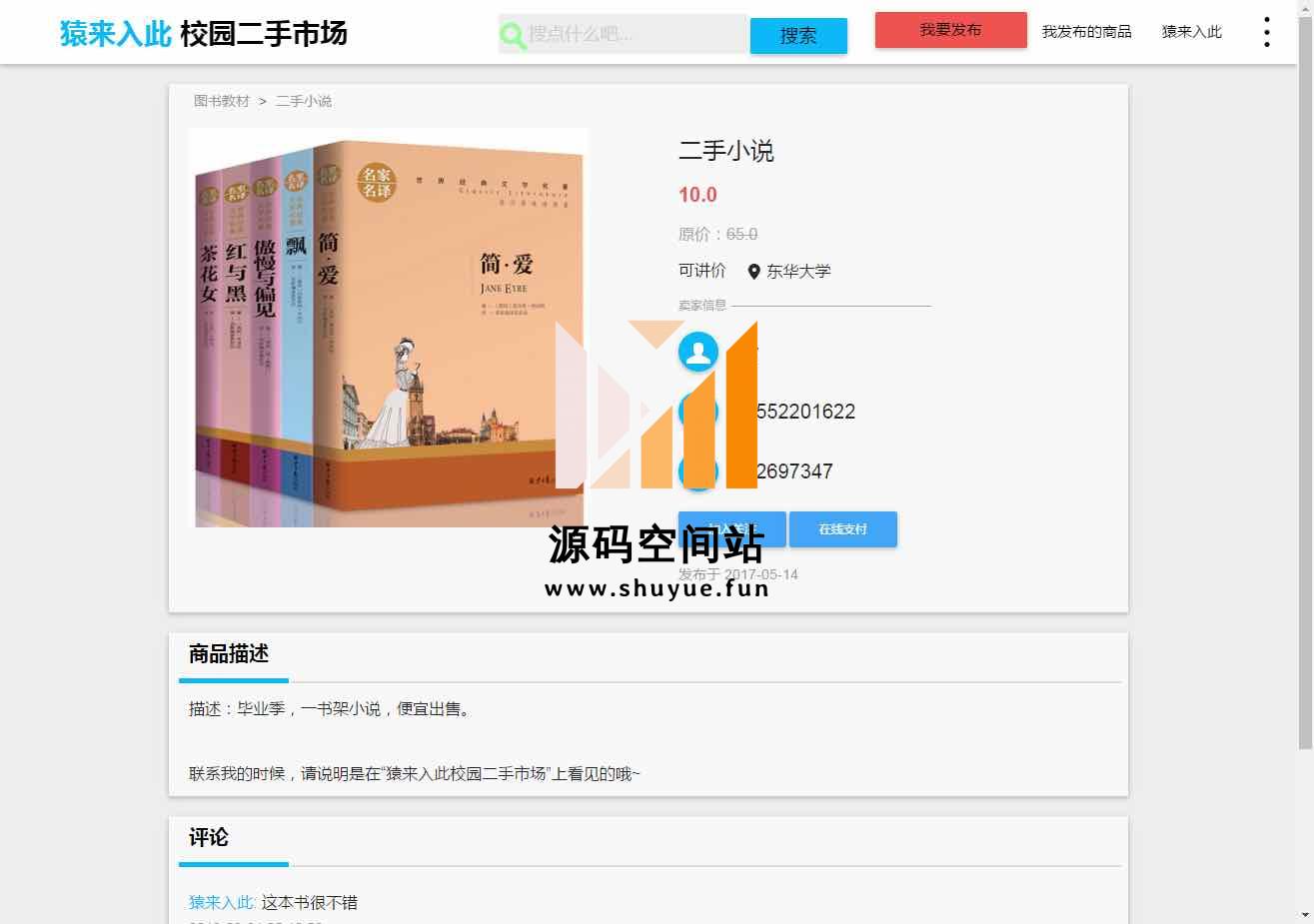Click the location pin icon beside 东华大学

754,271
